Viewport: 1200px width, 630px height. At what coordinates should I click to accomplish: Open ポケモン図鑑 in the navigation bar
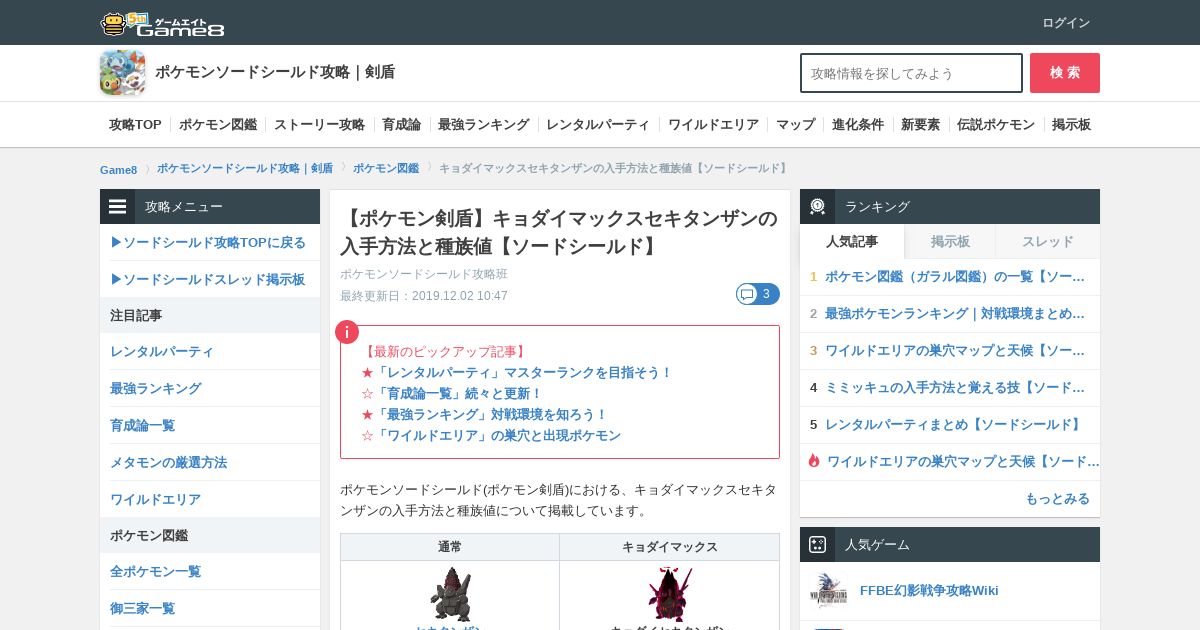coord(218,125)
